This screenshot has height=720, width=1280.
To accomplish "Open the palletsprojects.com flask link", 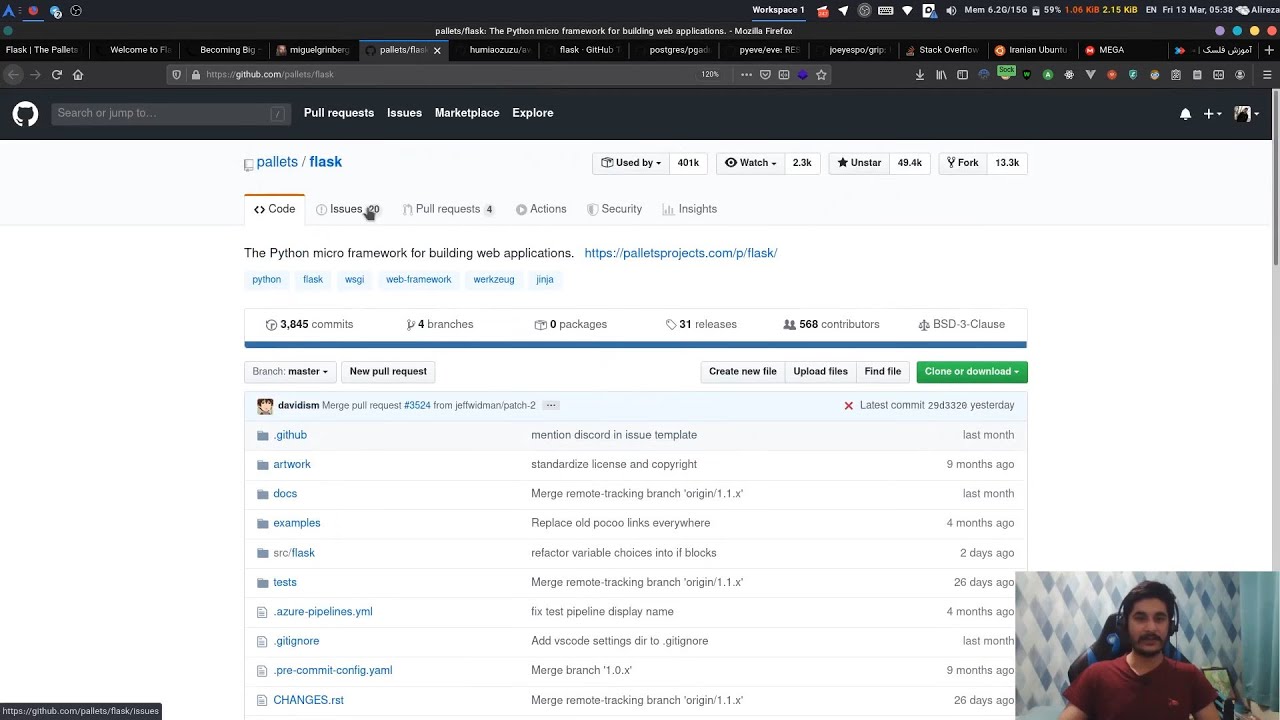I will (x=681, y=253).
